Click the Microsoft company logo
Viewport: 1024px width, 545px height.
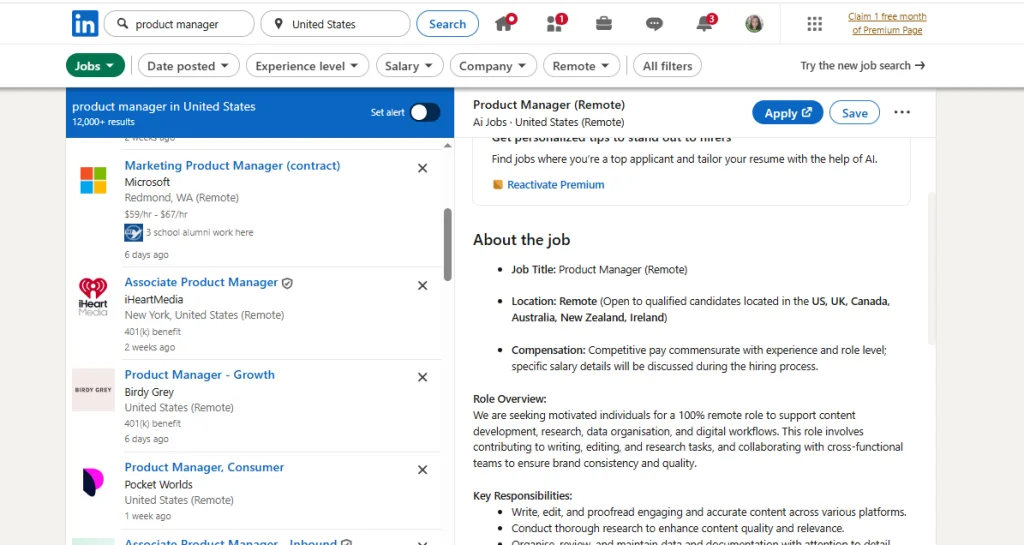tap(93, 180)
